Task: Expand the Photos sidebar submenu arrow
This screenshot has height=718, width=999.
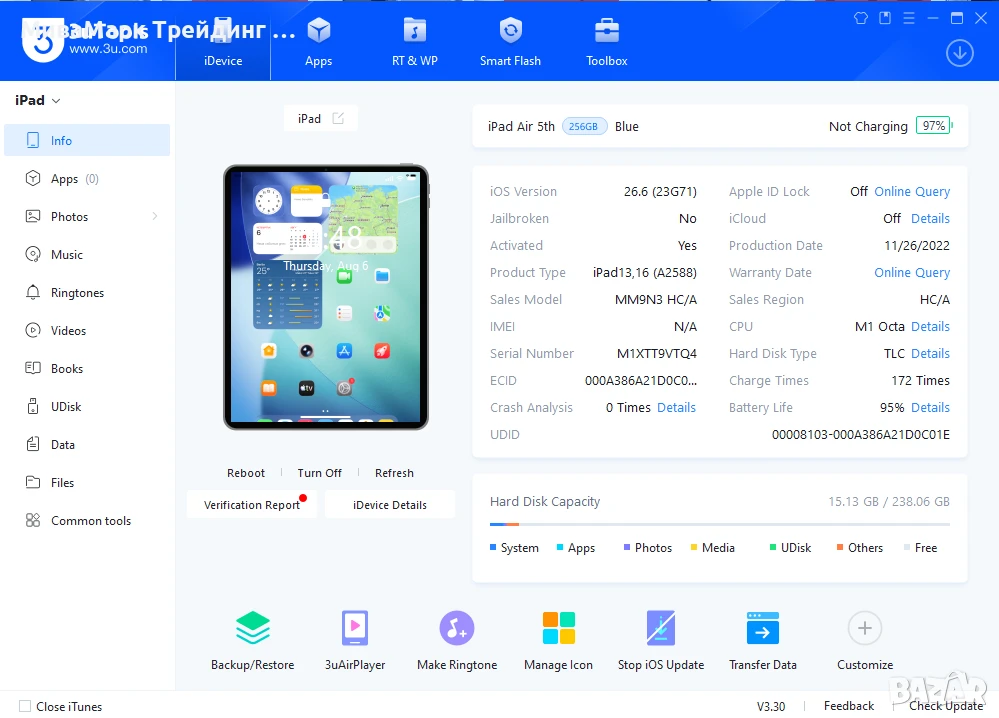Action: click(x=155, y=217)
